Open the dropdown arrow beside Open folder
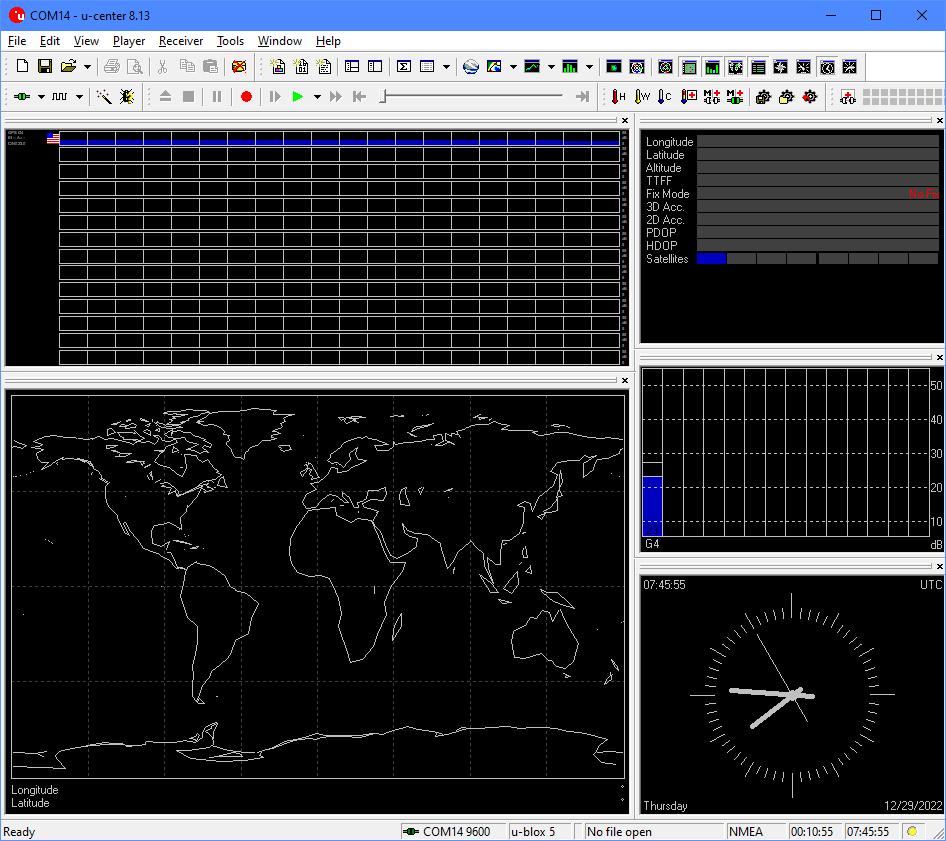This screenshot has width=946, height=841. click(88, 67)
